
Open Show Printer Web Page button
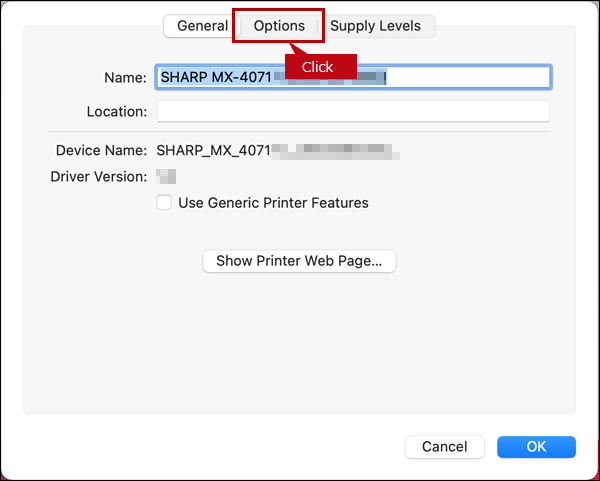pyautogui.click(x=299, y=261)
